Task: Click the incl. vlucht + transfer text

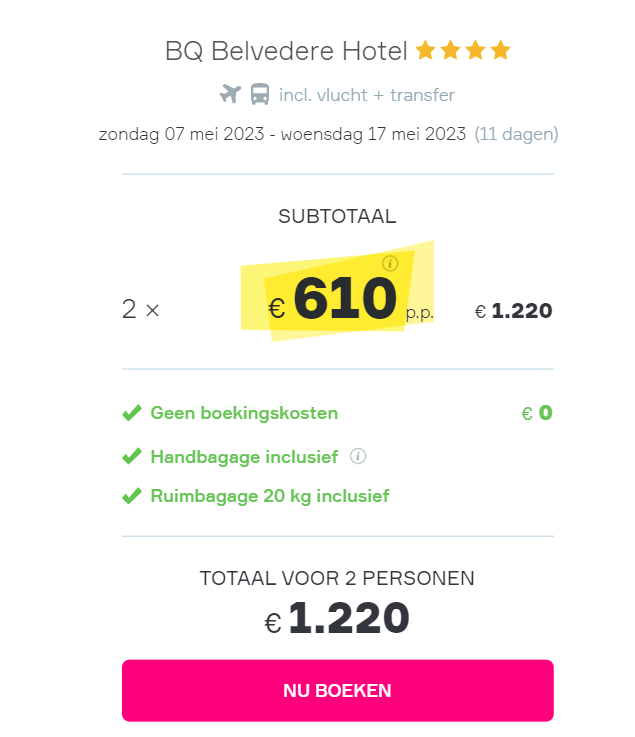Action: coord(367,95)
